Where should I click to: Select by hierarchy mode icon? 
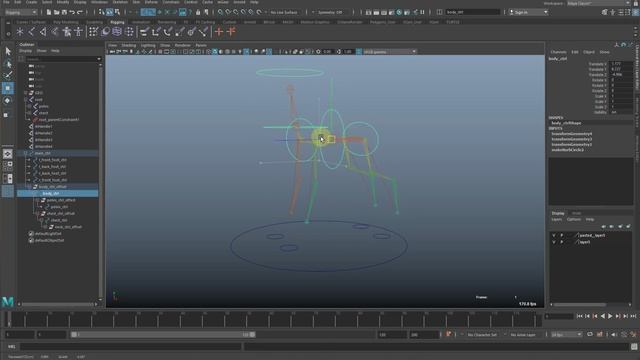[x=102, y=12]
